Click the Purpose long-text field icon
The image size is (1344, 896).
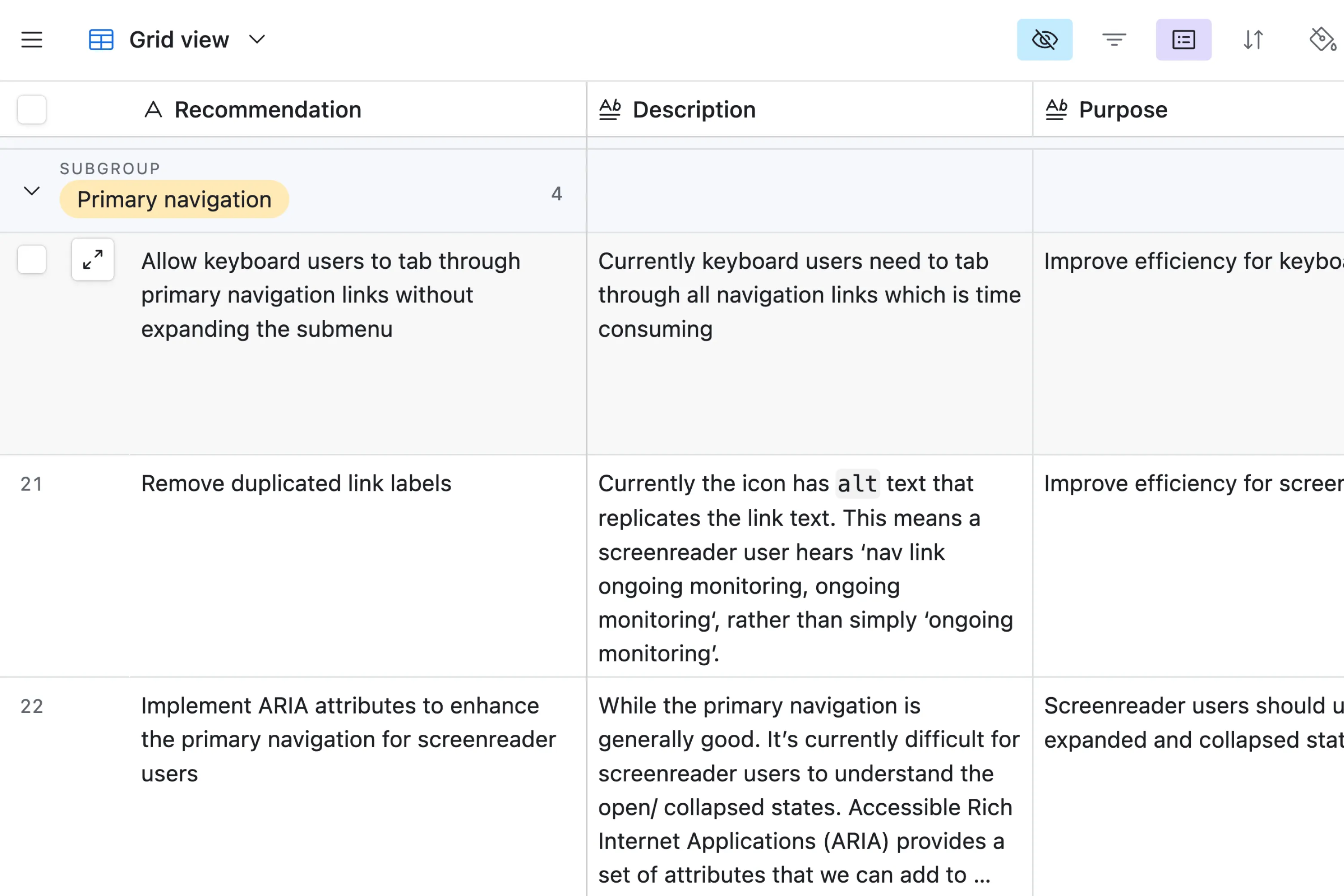tap(1056, 109)
